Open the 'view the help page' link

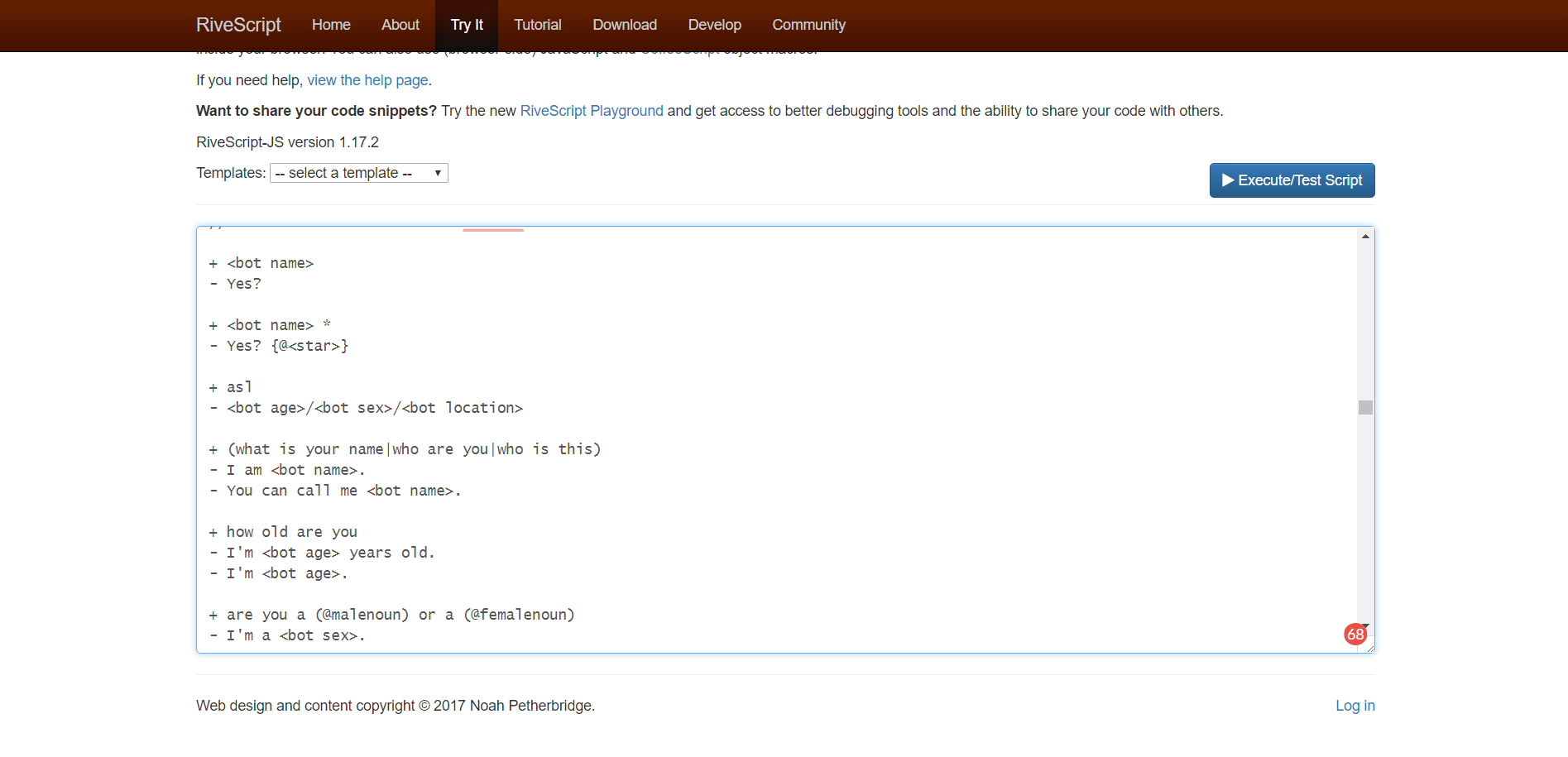pyautogui.click(x=367, y=79)
